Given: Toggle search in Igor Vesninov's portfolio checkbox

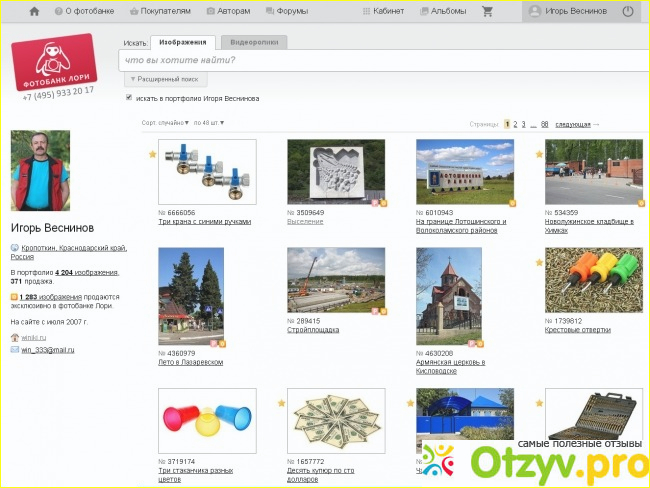Looking at the screenshot, I should click(x=129, y=98).
